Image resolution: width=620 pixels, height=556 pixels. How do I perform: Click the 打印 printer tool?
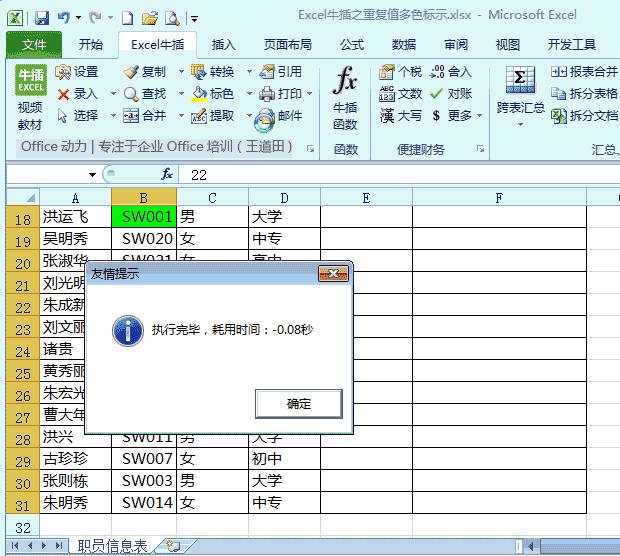click(281, 94)
